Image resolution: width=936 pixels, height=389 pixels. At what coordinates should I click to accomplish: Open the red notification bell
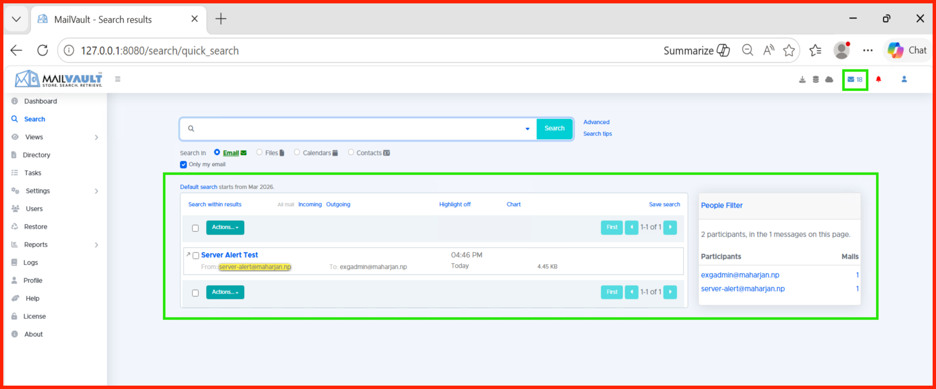(878, 79)
